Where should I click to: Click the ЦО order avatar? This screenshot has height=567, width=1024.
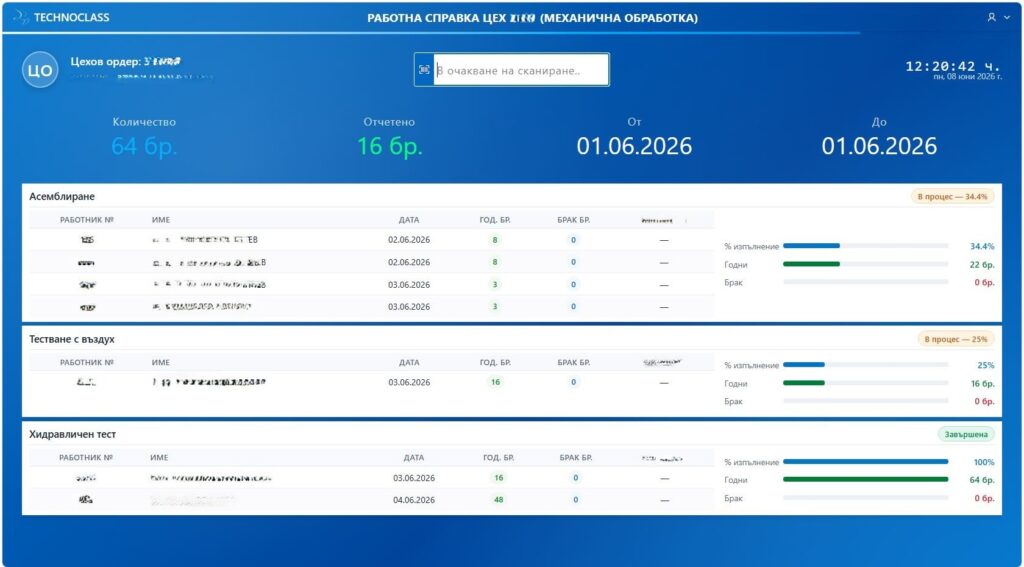point(40,70)
